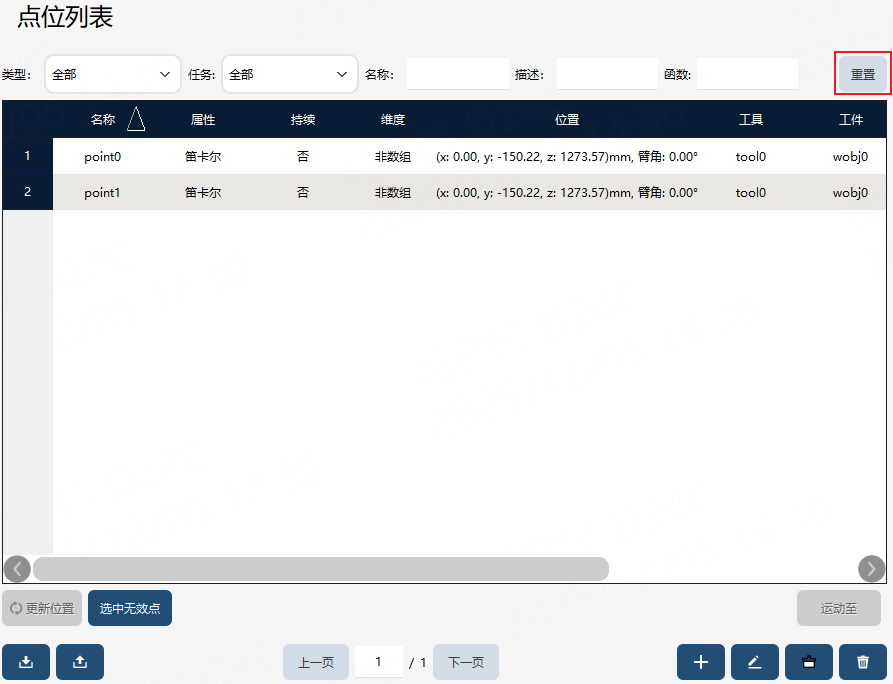This screenshot has height=684, width=893.
Task: Open the 任务 dropdown
Action: point(290,74)
